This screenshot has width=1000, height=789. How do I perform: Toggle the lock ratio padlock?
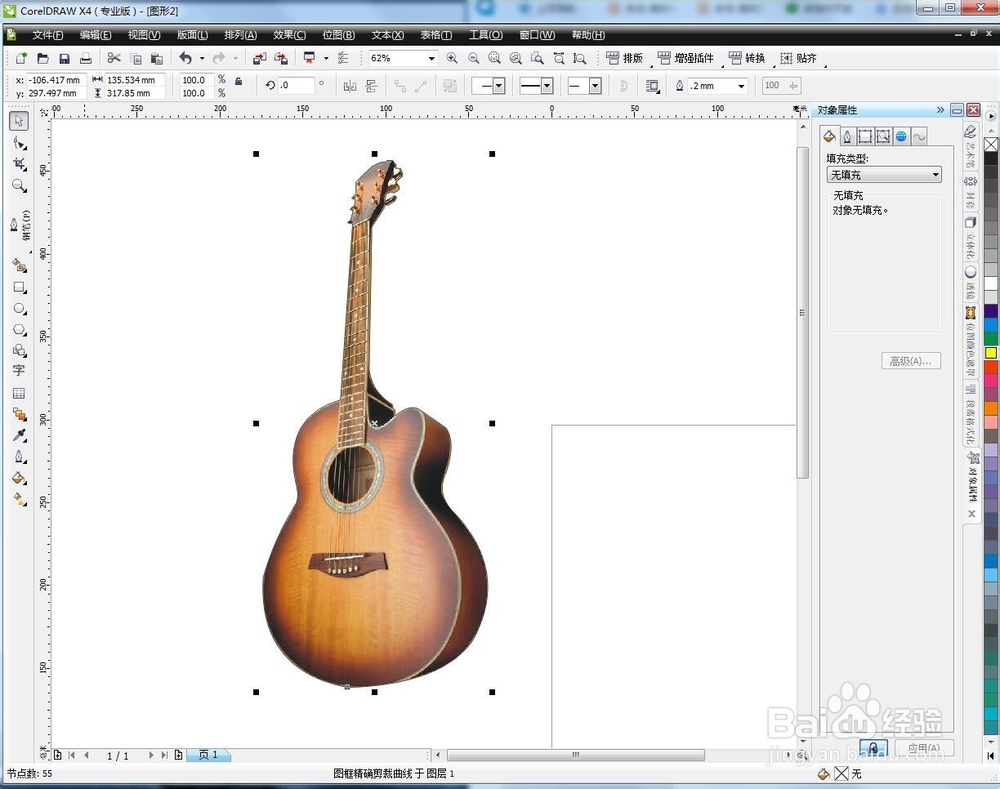239,81
